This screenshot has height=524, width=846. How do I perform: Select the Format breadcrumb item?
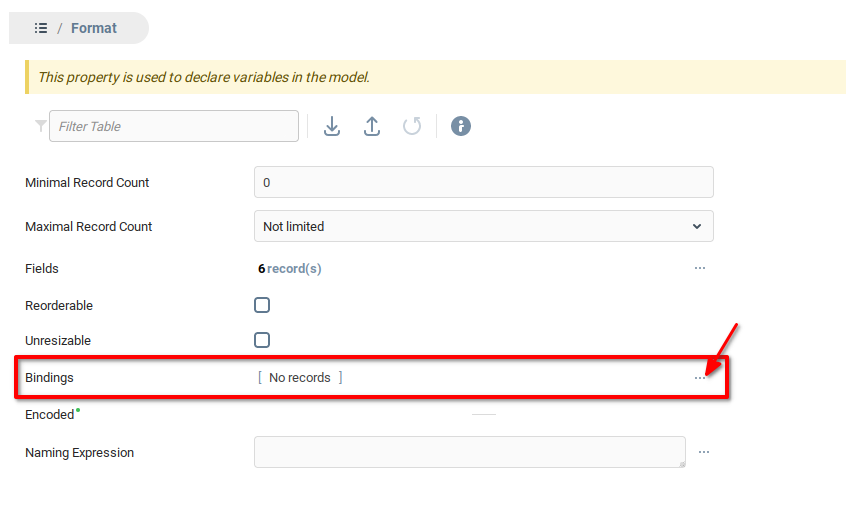tap(94, 28)
